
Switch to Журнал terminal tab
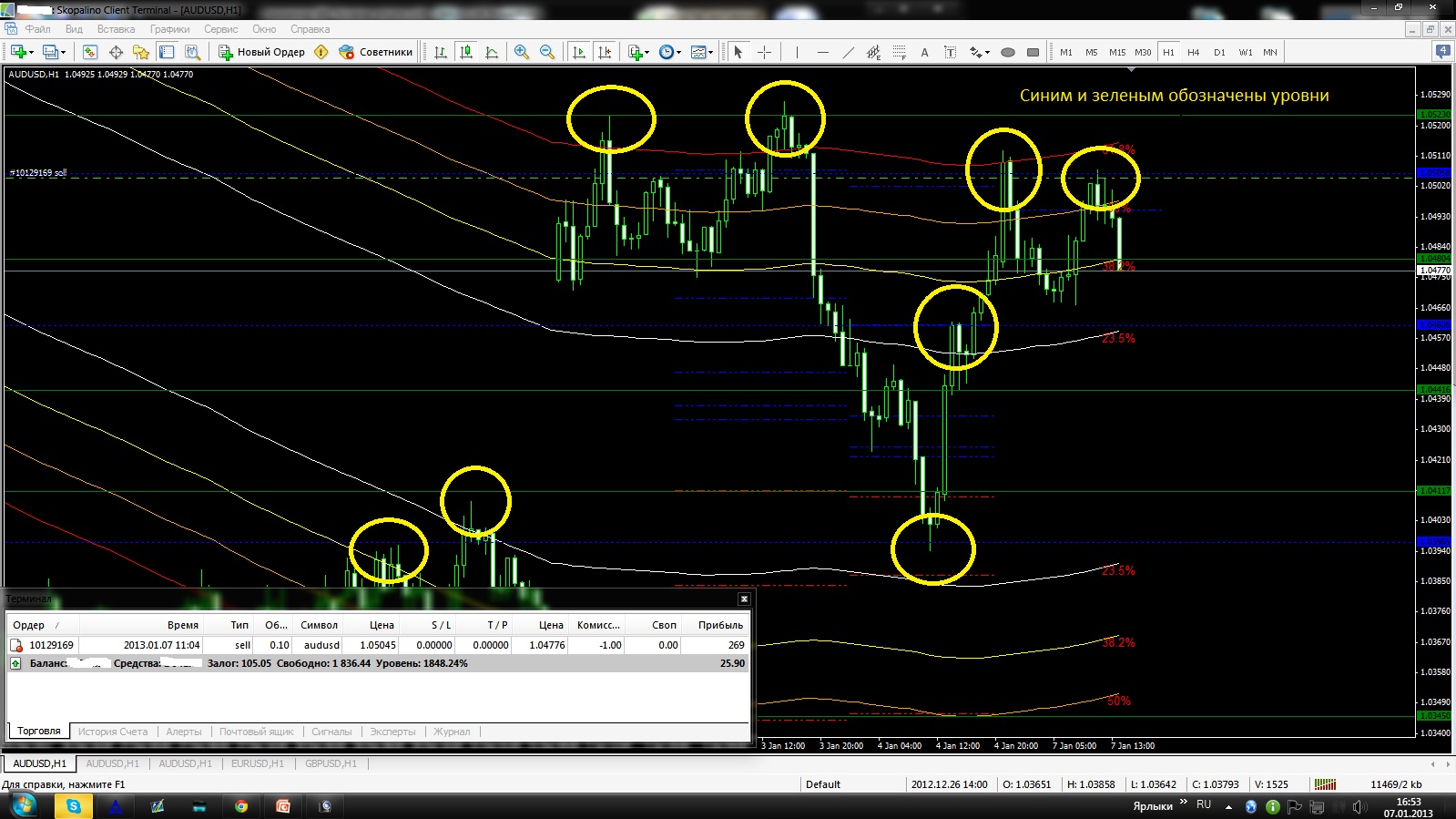point(452,732)
